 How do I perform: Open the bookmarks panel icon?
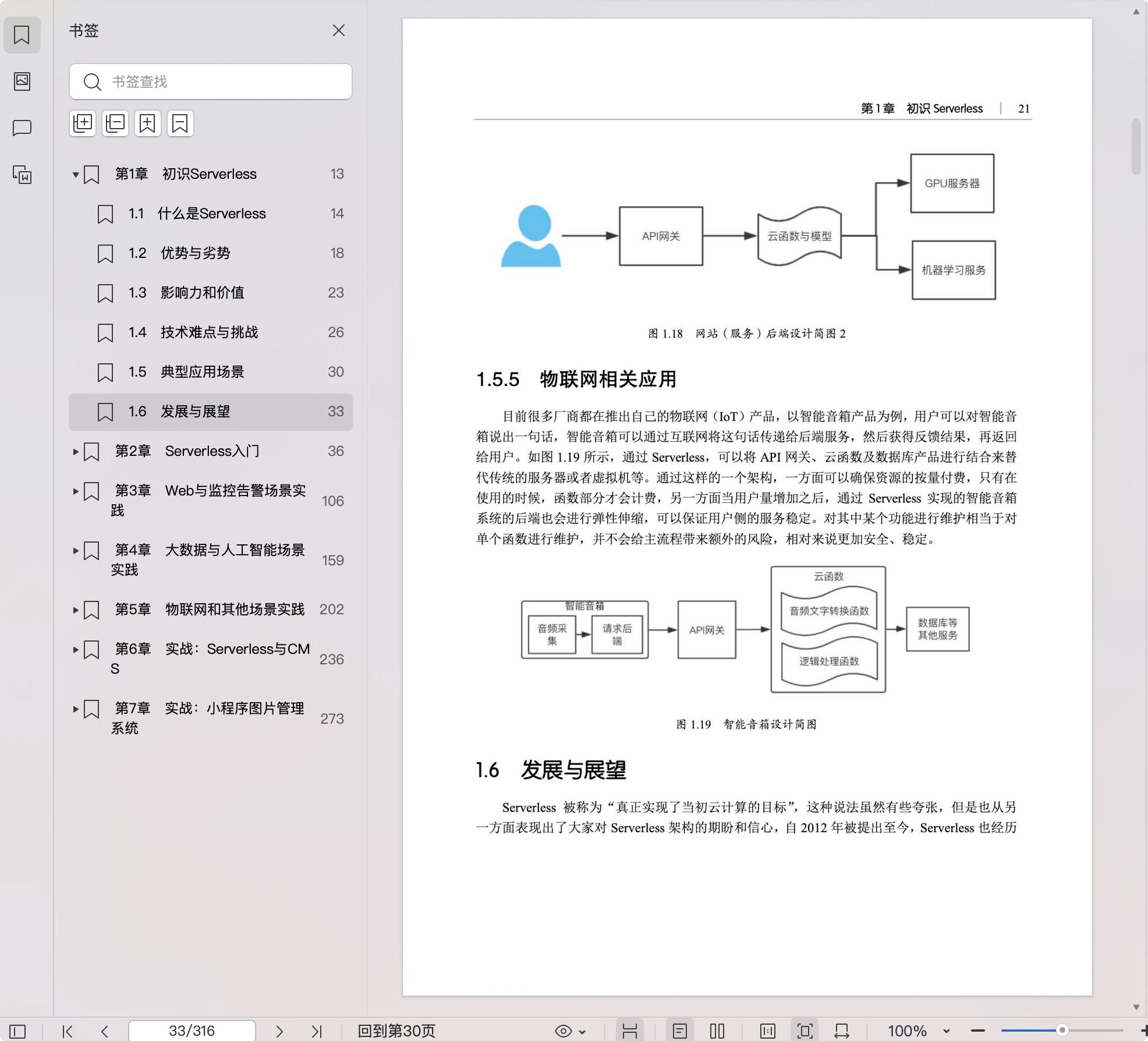tap(22, 35)
